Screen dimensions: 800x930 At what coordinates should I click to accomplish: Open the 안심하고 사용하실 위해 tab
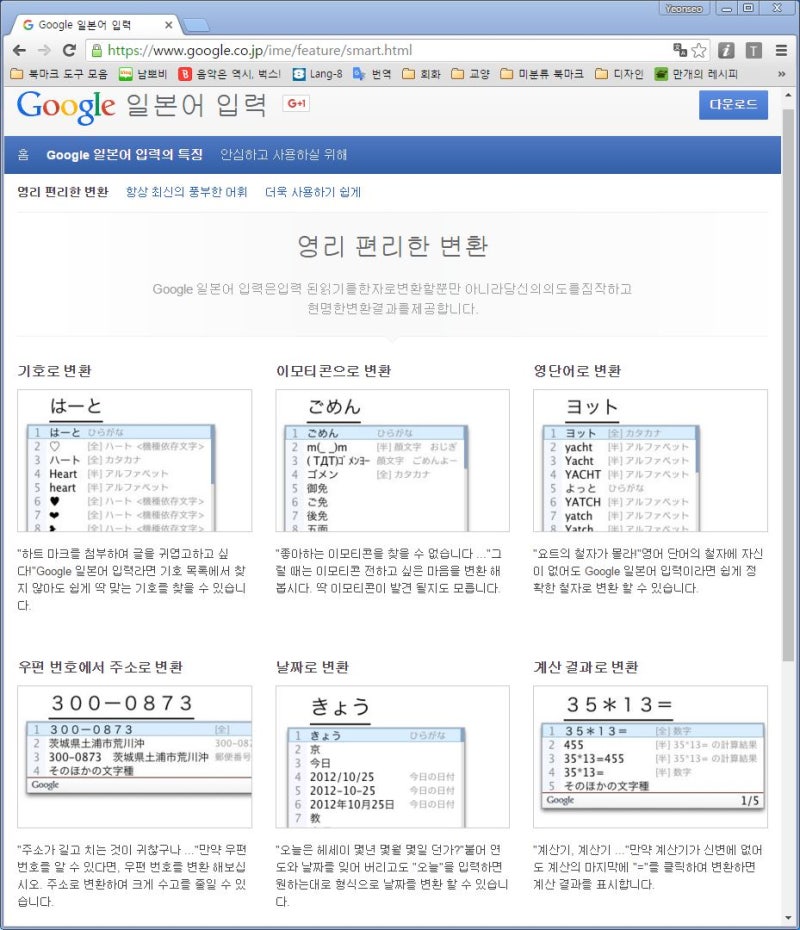[283, 155]
